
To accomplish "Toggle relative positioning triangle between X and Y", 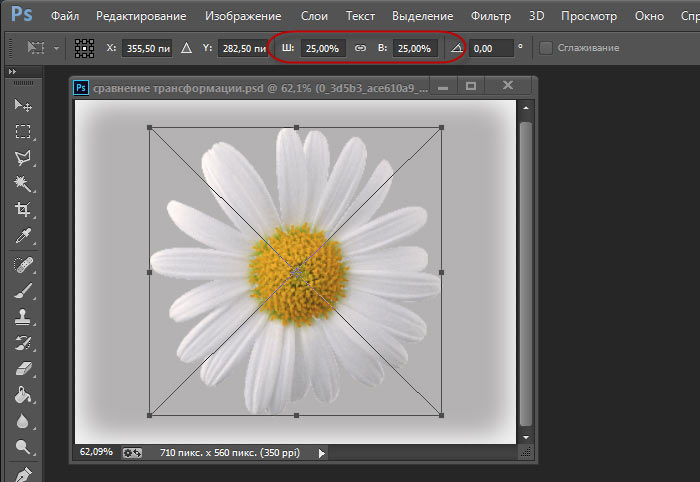I will pyautogui.click(x=186, y=48).
